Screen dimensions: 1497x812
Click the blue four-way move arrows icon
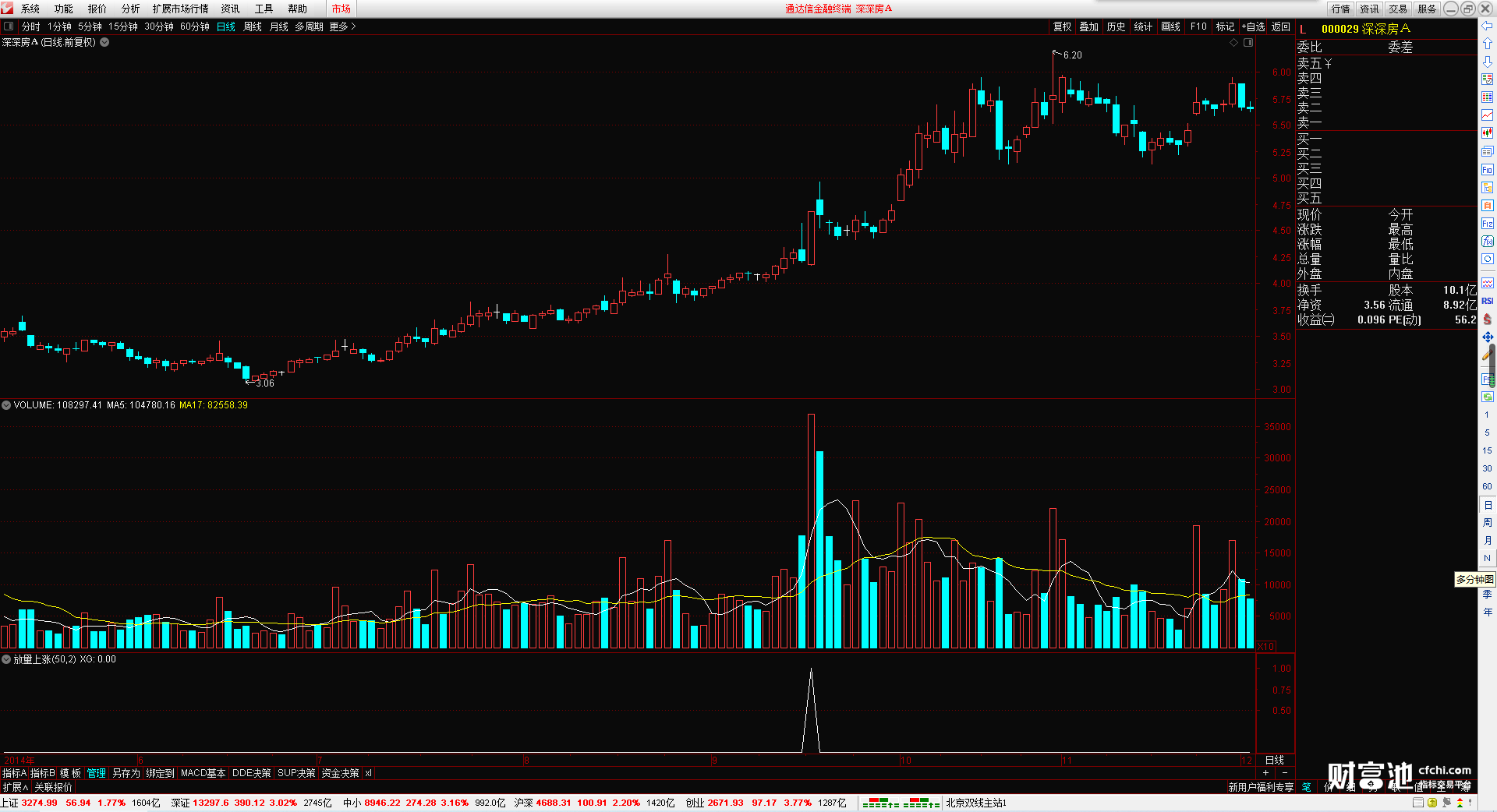(1487, 337)
